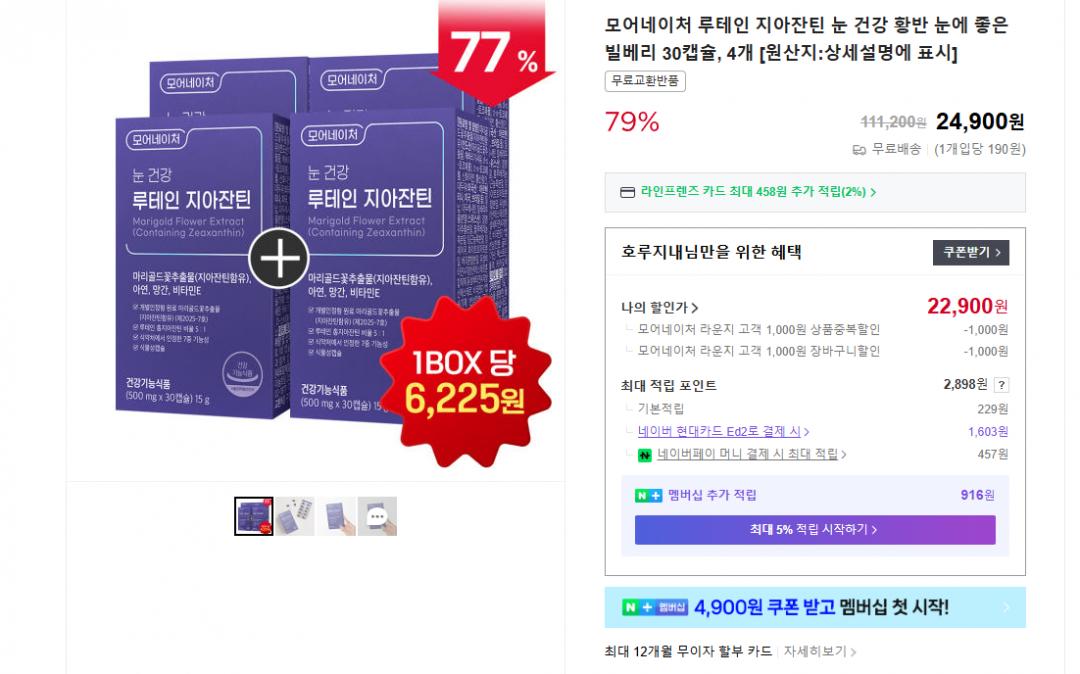Click 자세히보기 for interest-free installment cards
This screenshot has height=674, width=1080.
(x=820, y=651)
